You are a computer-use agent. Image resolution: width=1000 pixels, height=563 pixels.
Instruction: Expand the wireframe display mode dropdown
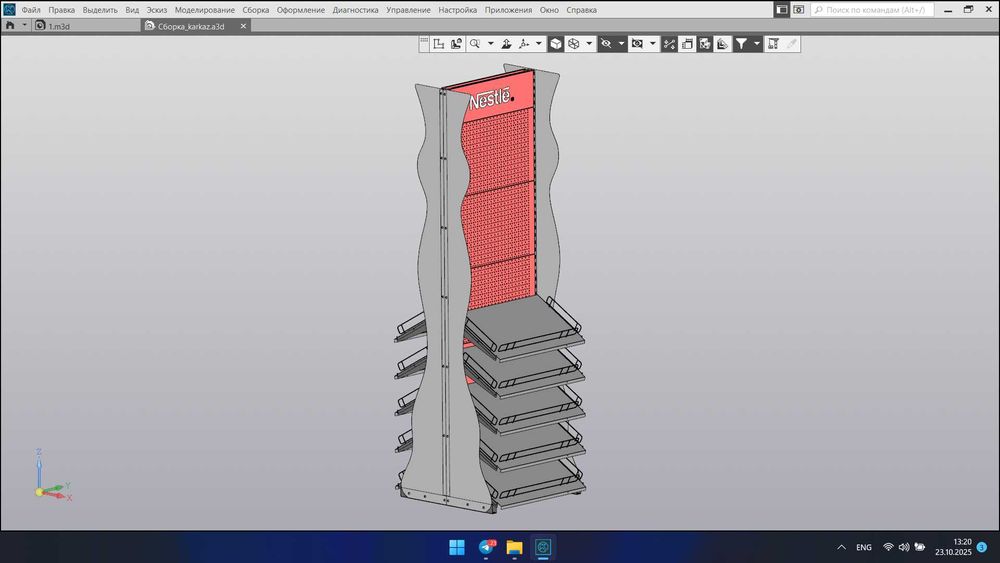589,44
